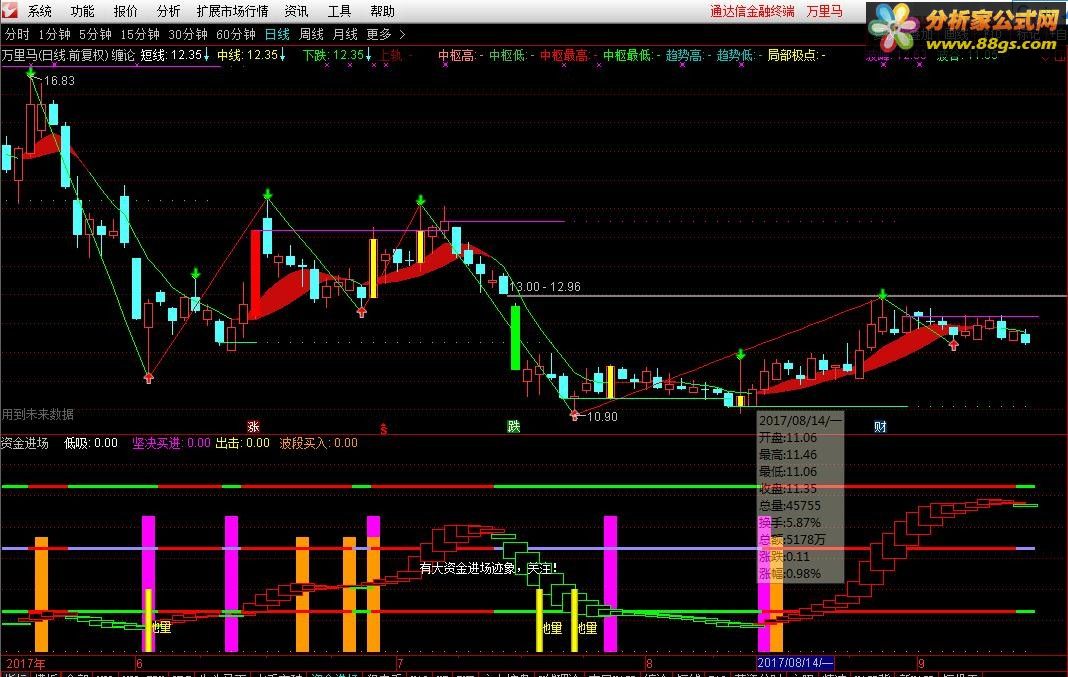This screenshot has height=677, width=1068.
Task: Click the 出击: 0.00 indicator value
Action: point(242,443)
